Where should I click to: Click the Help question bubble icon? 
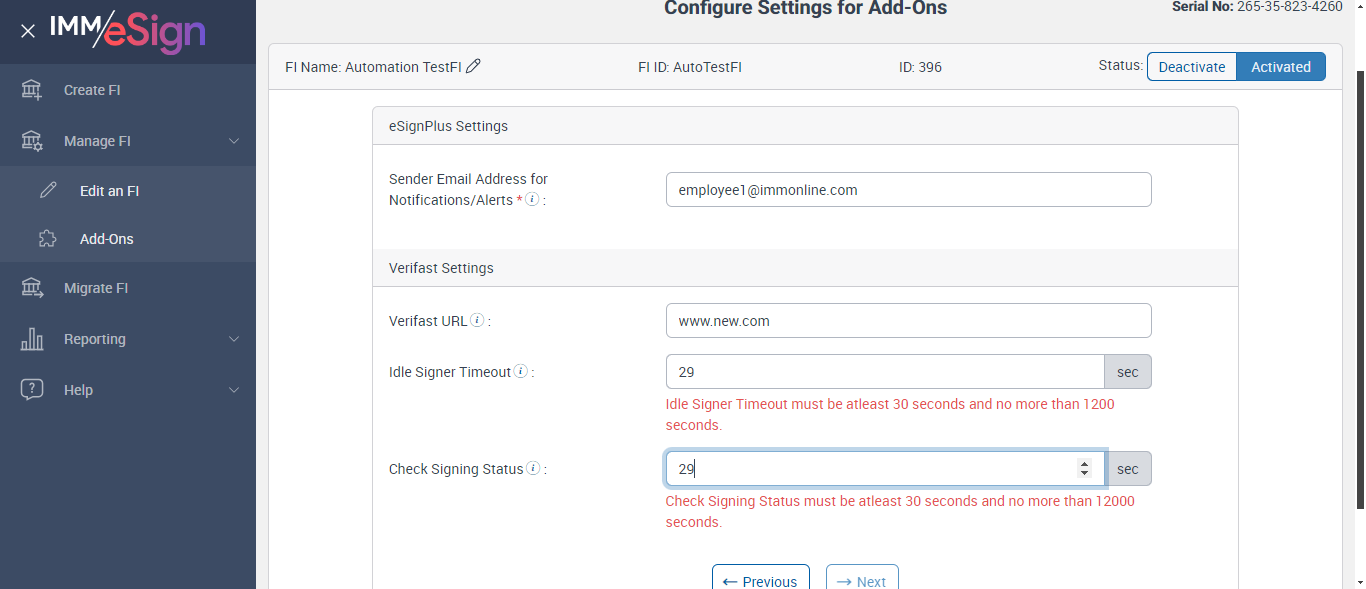tap(32, 390)
